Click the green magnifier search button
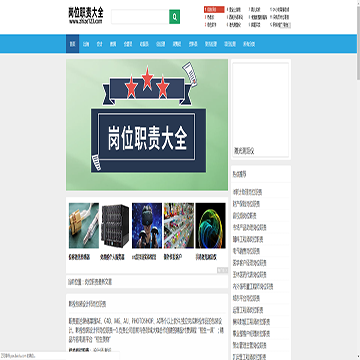The image size is (360, 360). point(174,17)
